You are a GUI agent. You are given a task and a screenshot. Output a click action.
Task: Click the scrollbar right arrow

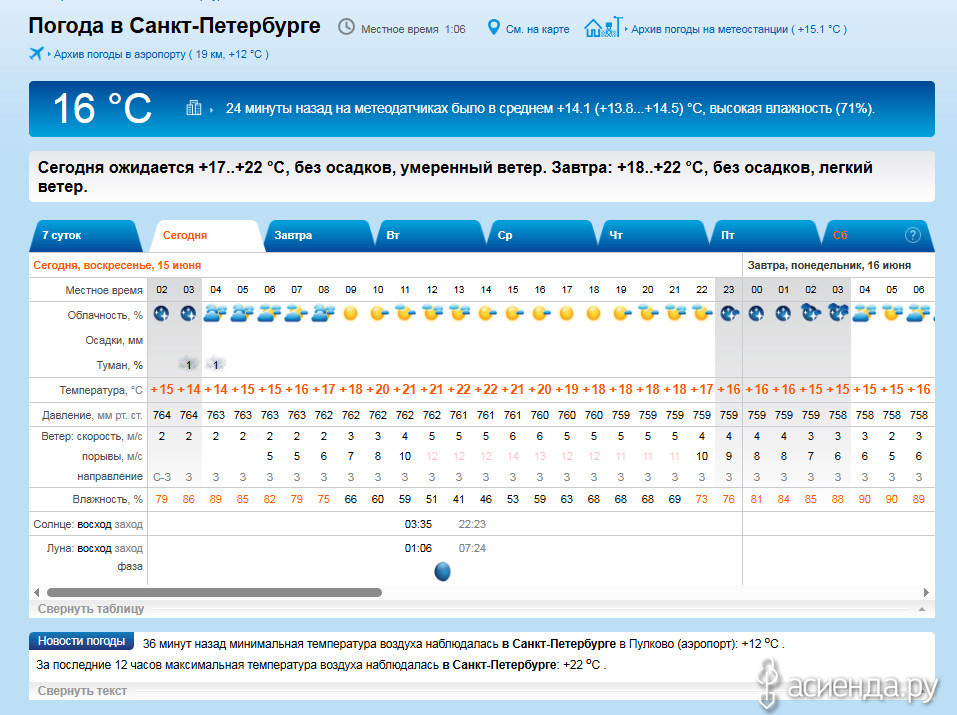[926, 592]
